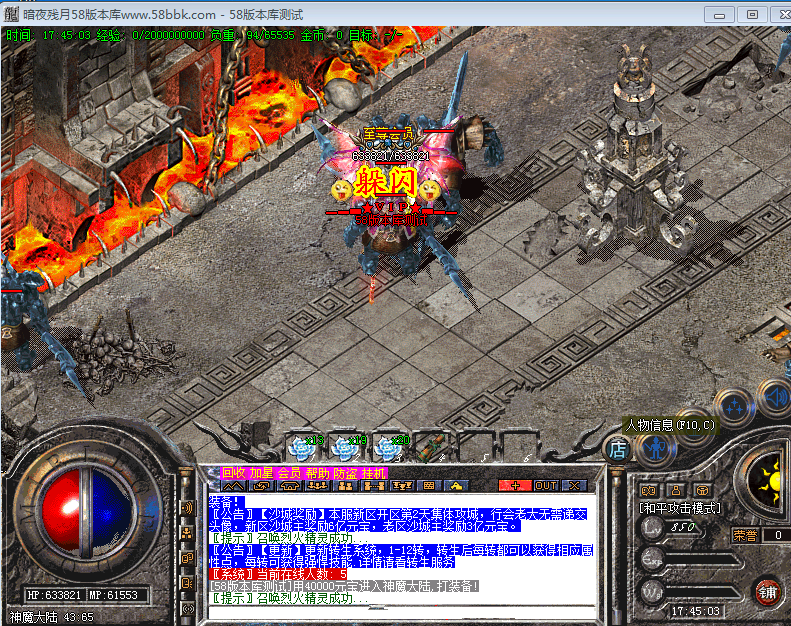Screen dimensions: 791x626
Task: Open the 回收 recycle menu
Action: pos(234,473)
